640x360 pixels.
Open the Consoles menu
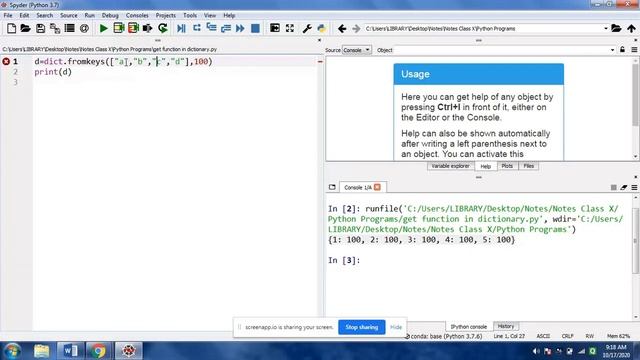(x=137, y=15)
